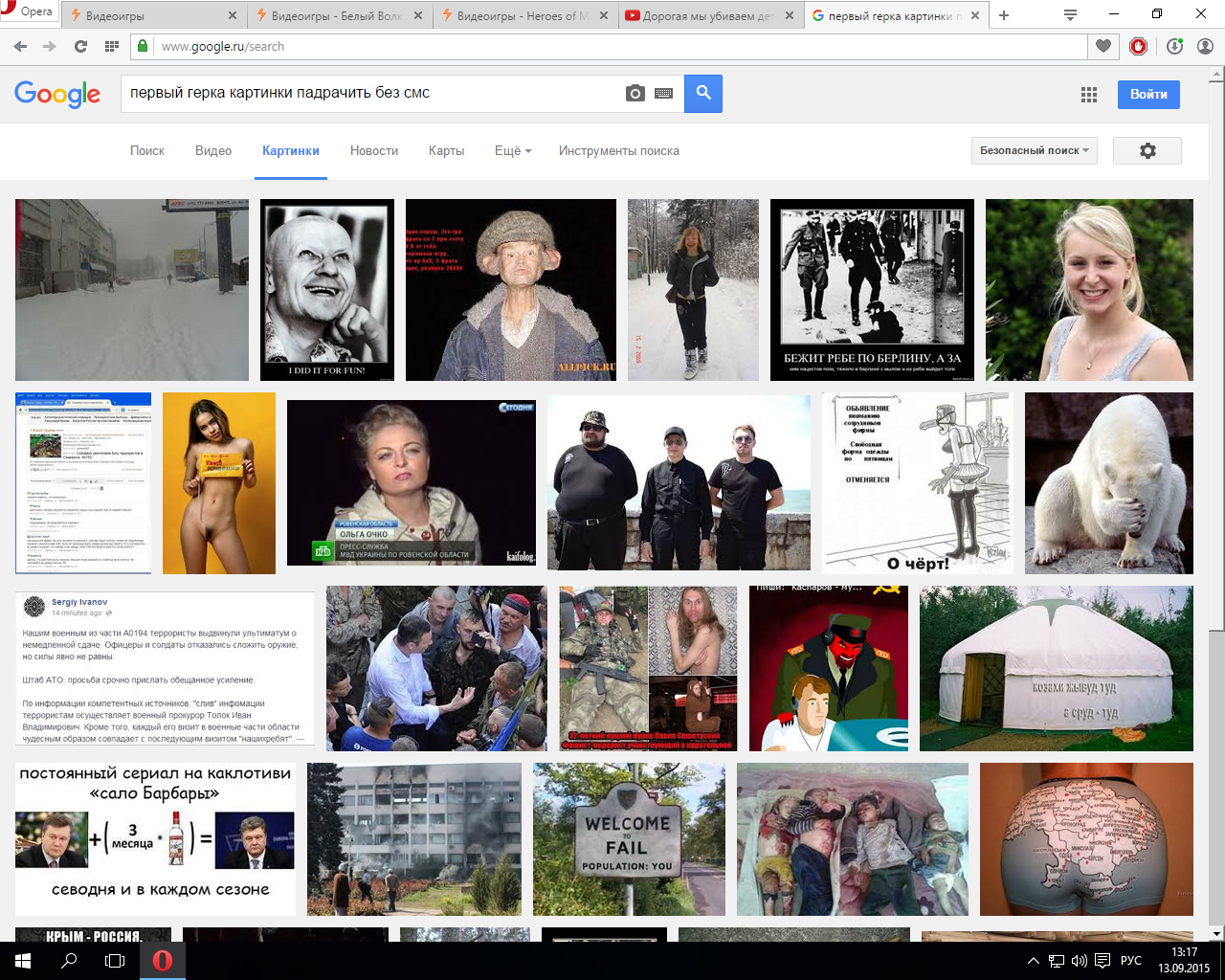Switch to Новости results
Screen dimensions: 1225x980
coord(374,150)
